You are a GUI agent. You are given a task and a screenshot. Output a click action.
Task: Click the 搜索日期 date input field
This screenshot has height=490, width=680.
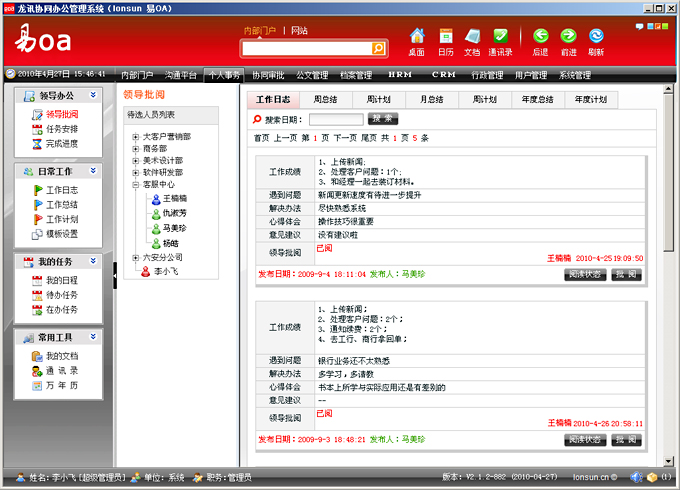click(336, 119)
